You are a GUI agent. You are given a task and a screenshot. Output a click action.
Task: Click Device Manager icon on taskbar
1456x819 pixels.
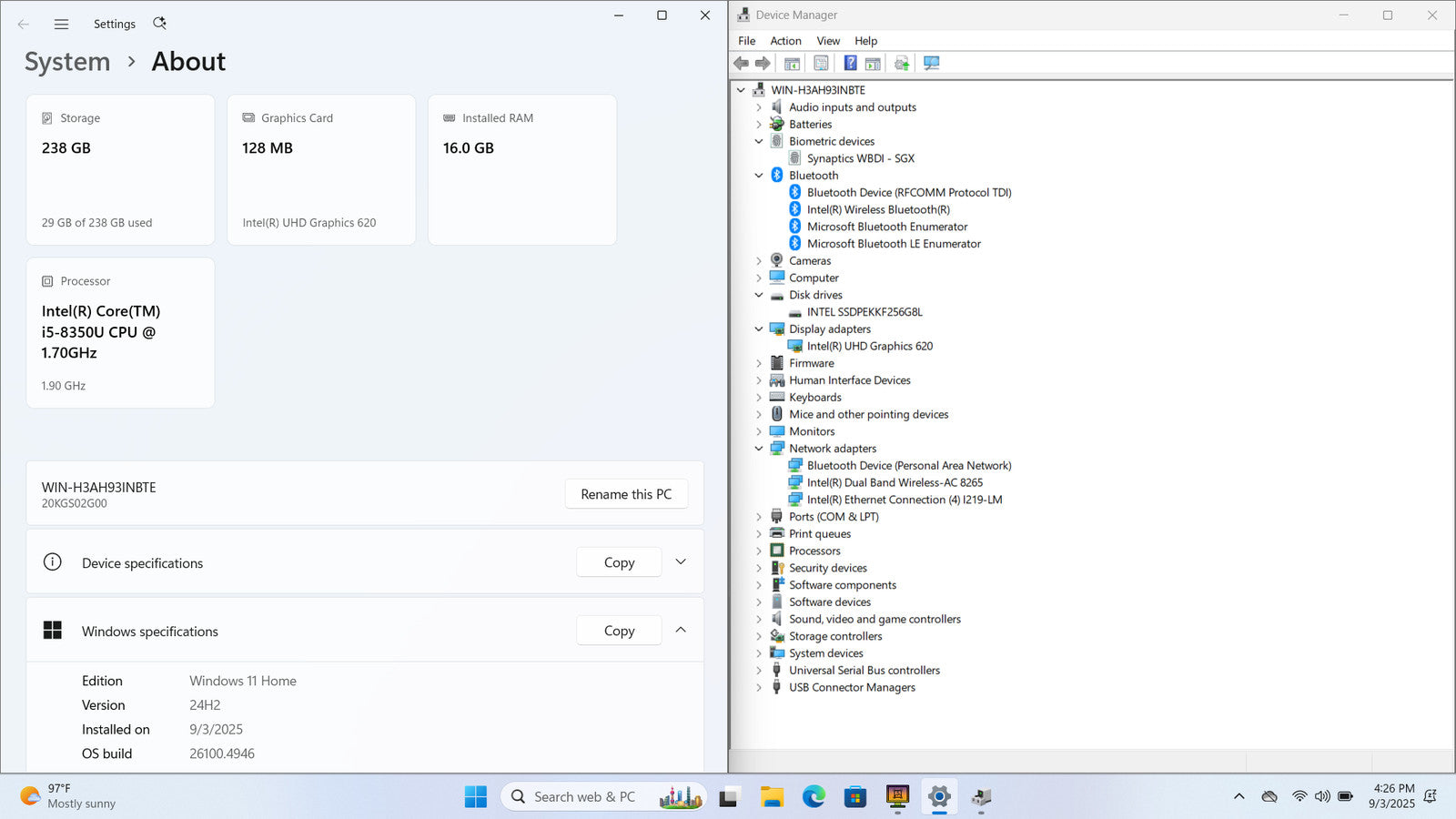point(981,797)
